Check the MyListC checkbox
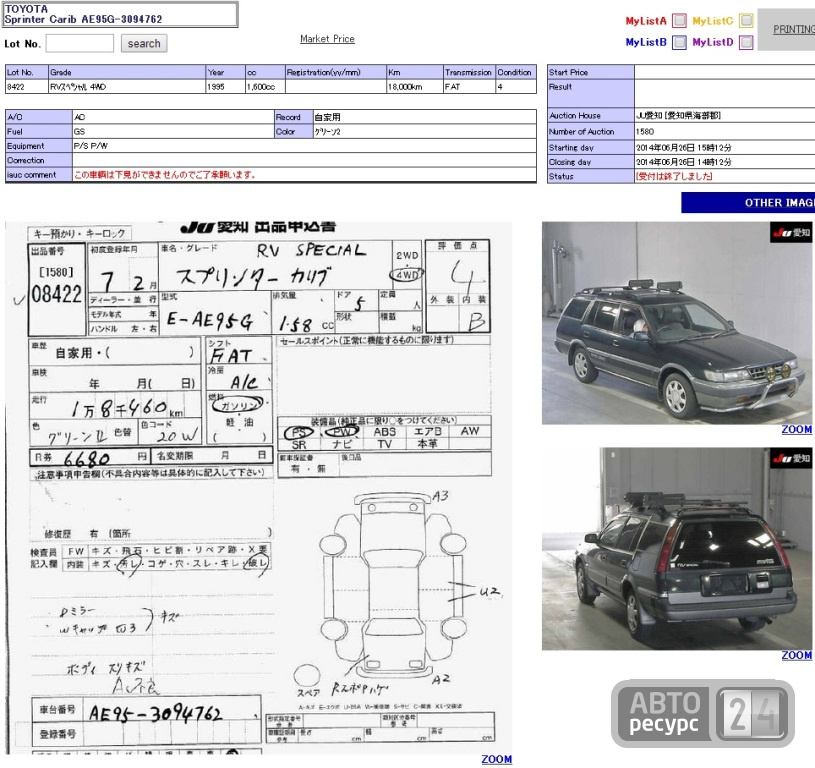815x768 pixels. pyautogui.click(x=746, y=21)
